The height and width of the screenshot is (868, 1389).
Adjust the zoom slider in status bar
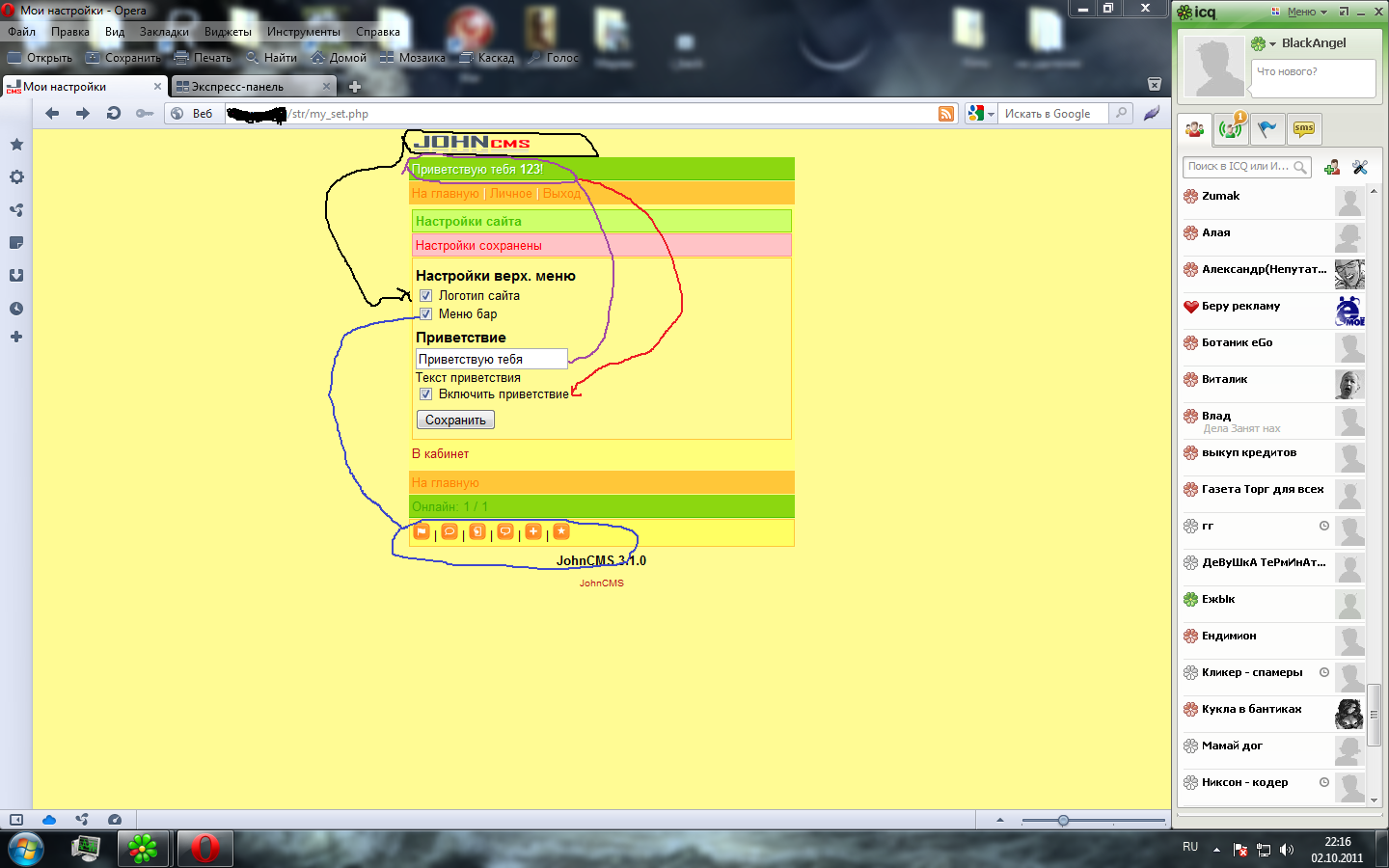(x=1063, y=821)
